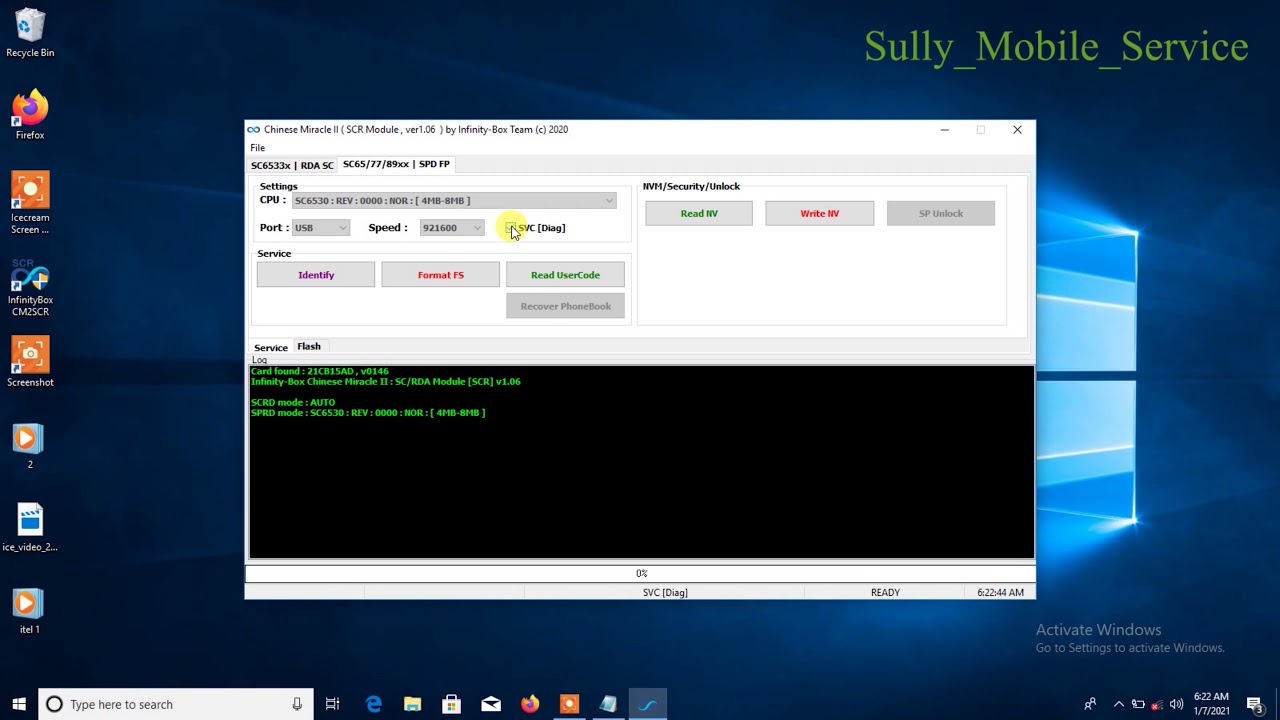Select the ice_video_2 file on the desktop

pos(30,527)
